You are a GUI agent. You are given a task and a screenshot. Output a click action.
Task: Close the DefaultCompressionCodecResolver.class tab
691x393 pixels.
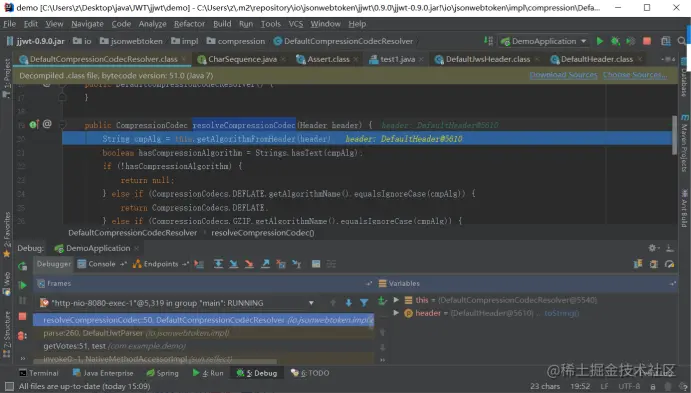tap(184, 59)
